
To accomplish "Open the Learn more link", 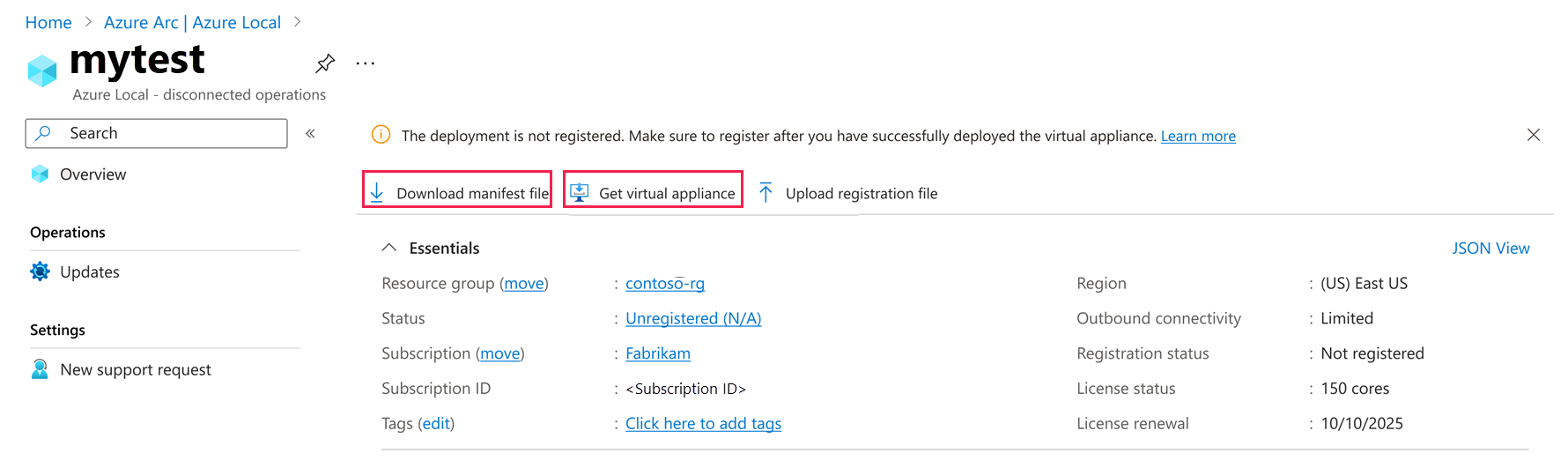I will (x=1198, y=136).
